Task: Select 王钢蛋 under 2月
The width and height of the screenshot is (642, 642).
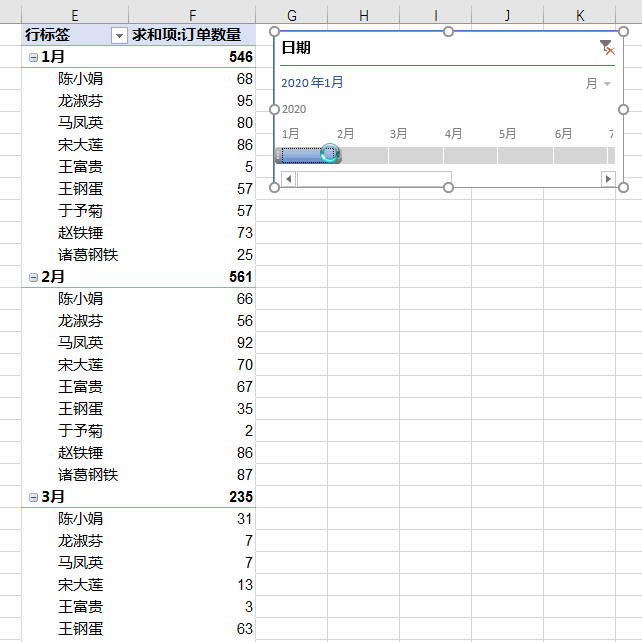Action: click(80, 409)
